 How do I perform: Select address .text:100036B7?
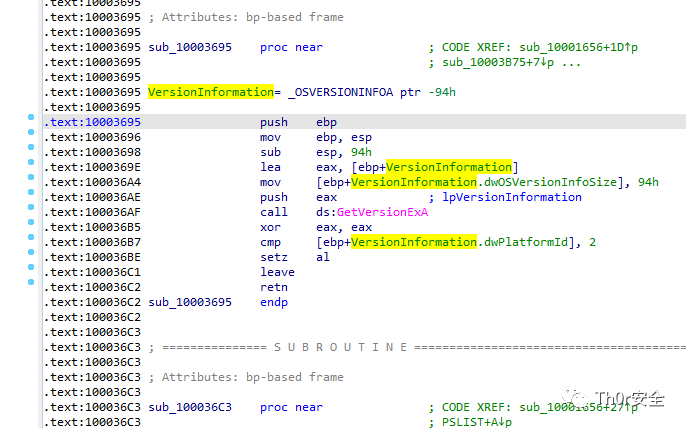92,242
